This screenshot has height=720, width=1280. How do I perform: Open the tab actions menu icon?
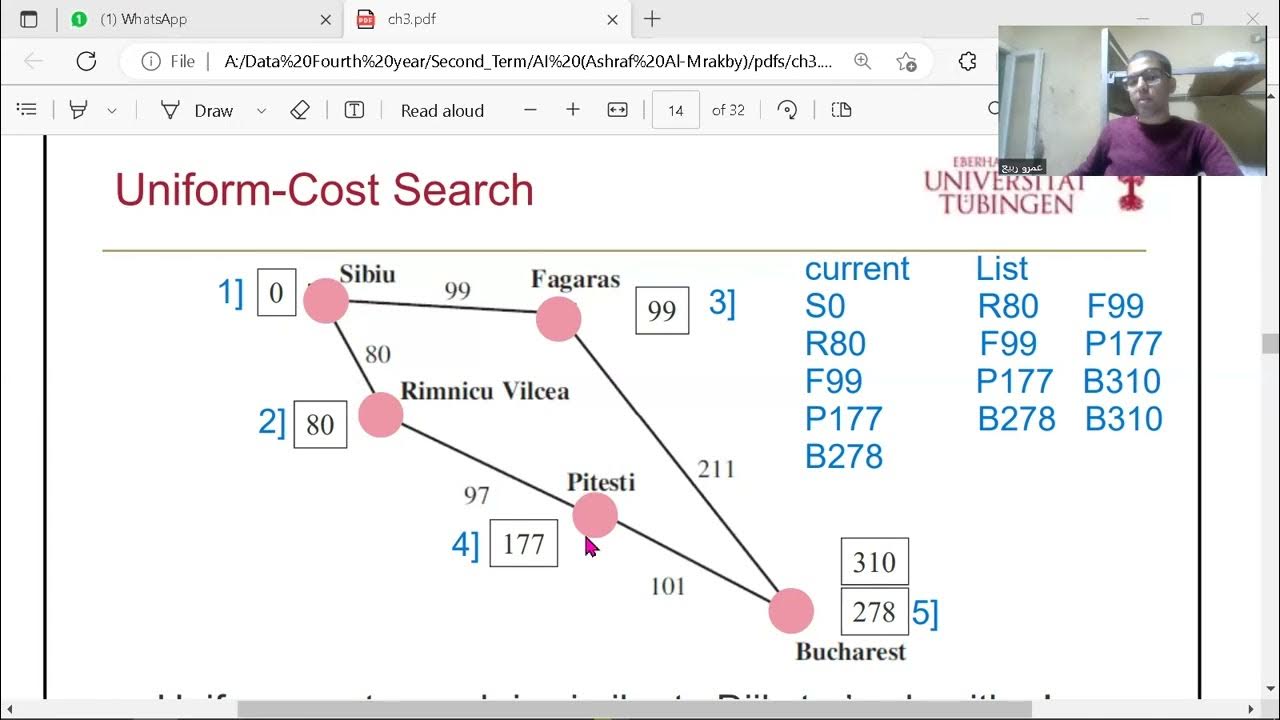click(x=28, y=19)
